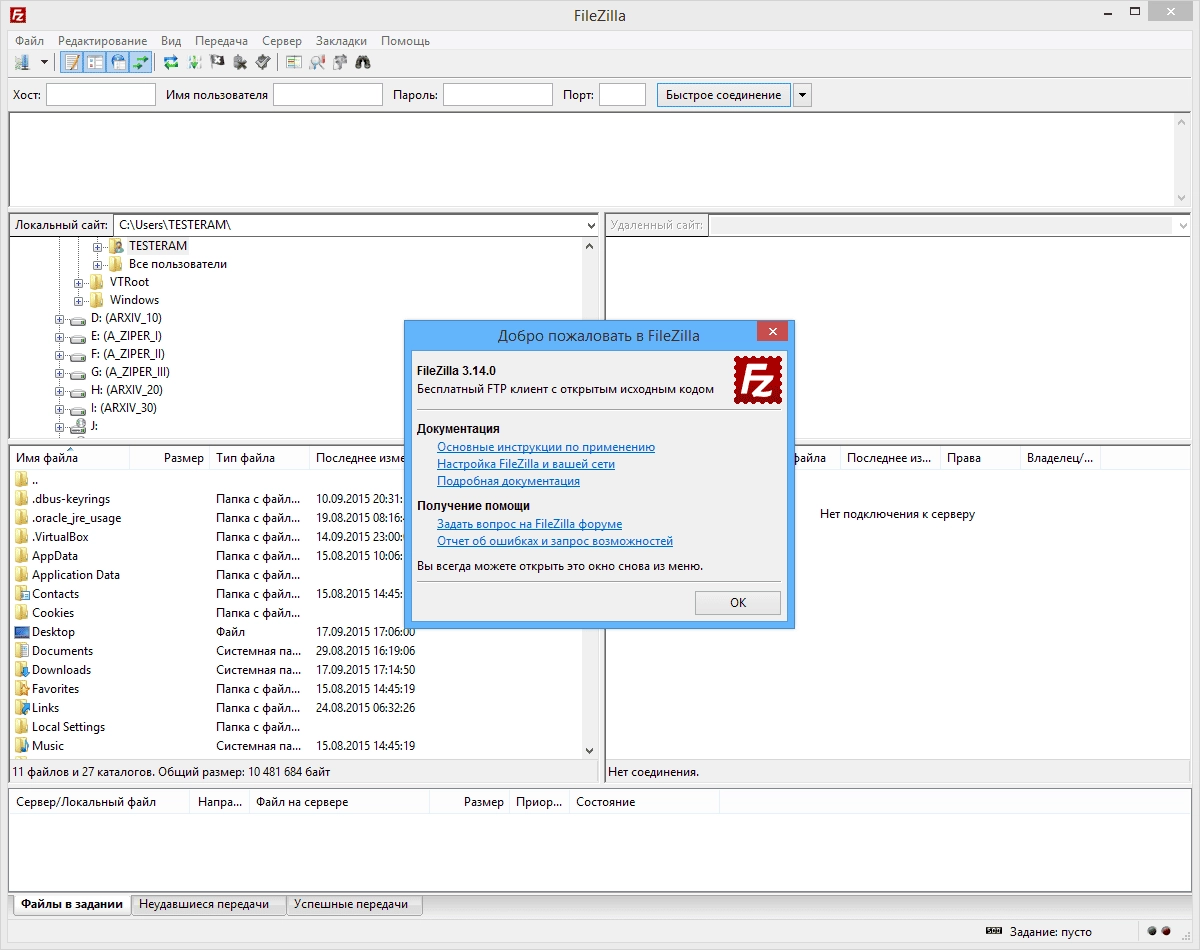1200x950 pixels.
Task: Select the Music folder icon
Action: point(22,746)
